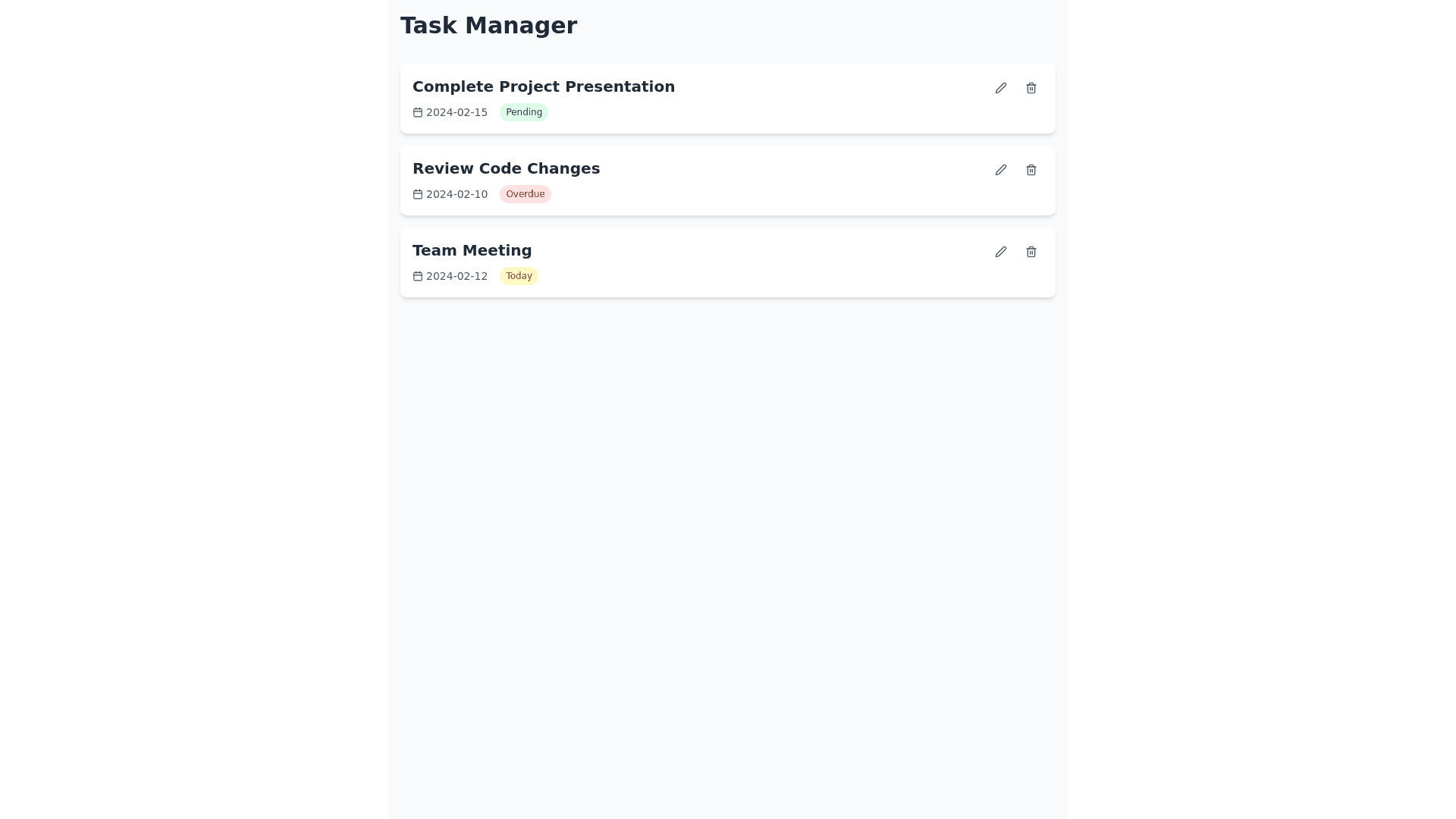Click trash icon for Review Code Changes
The image size is (1456, 819).
tap(1031, 170)
